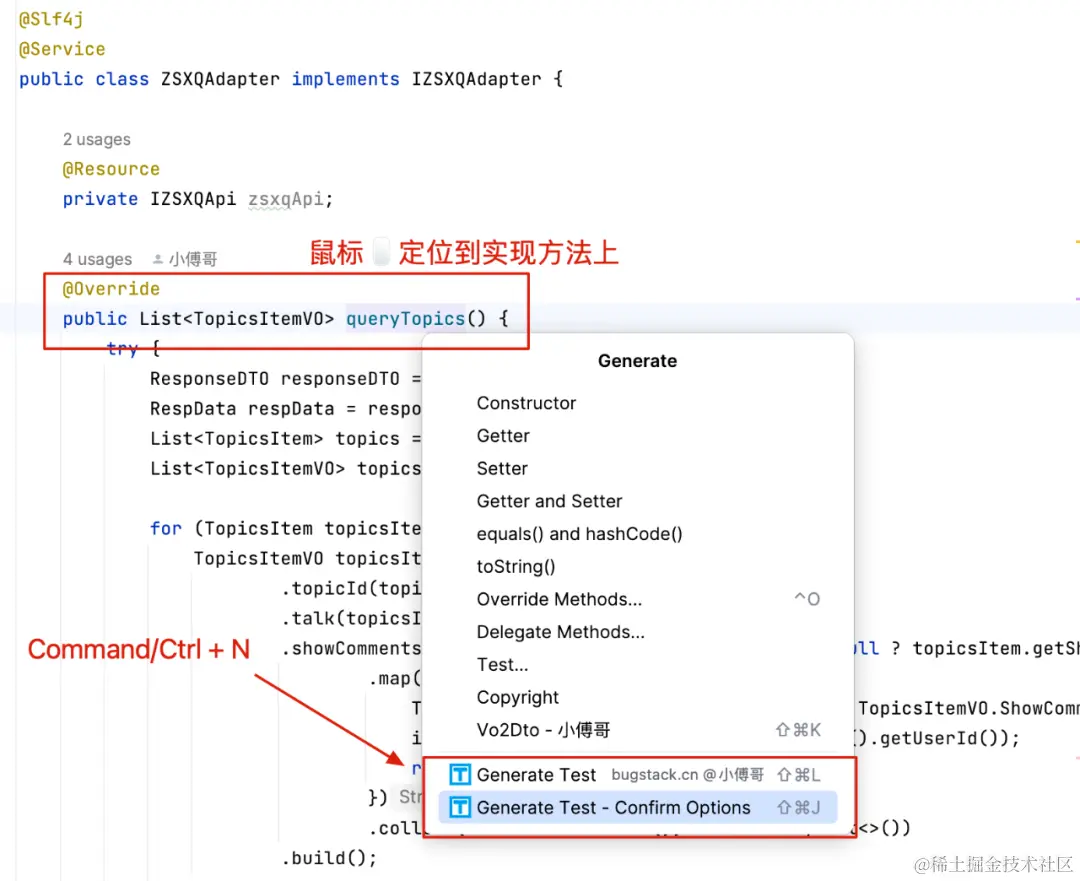Click the @Override annotation
This screenshot has width=1080, height=881.
tap(111, 289)
